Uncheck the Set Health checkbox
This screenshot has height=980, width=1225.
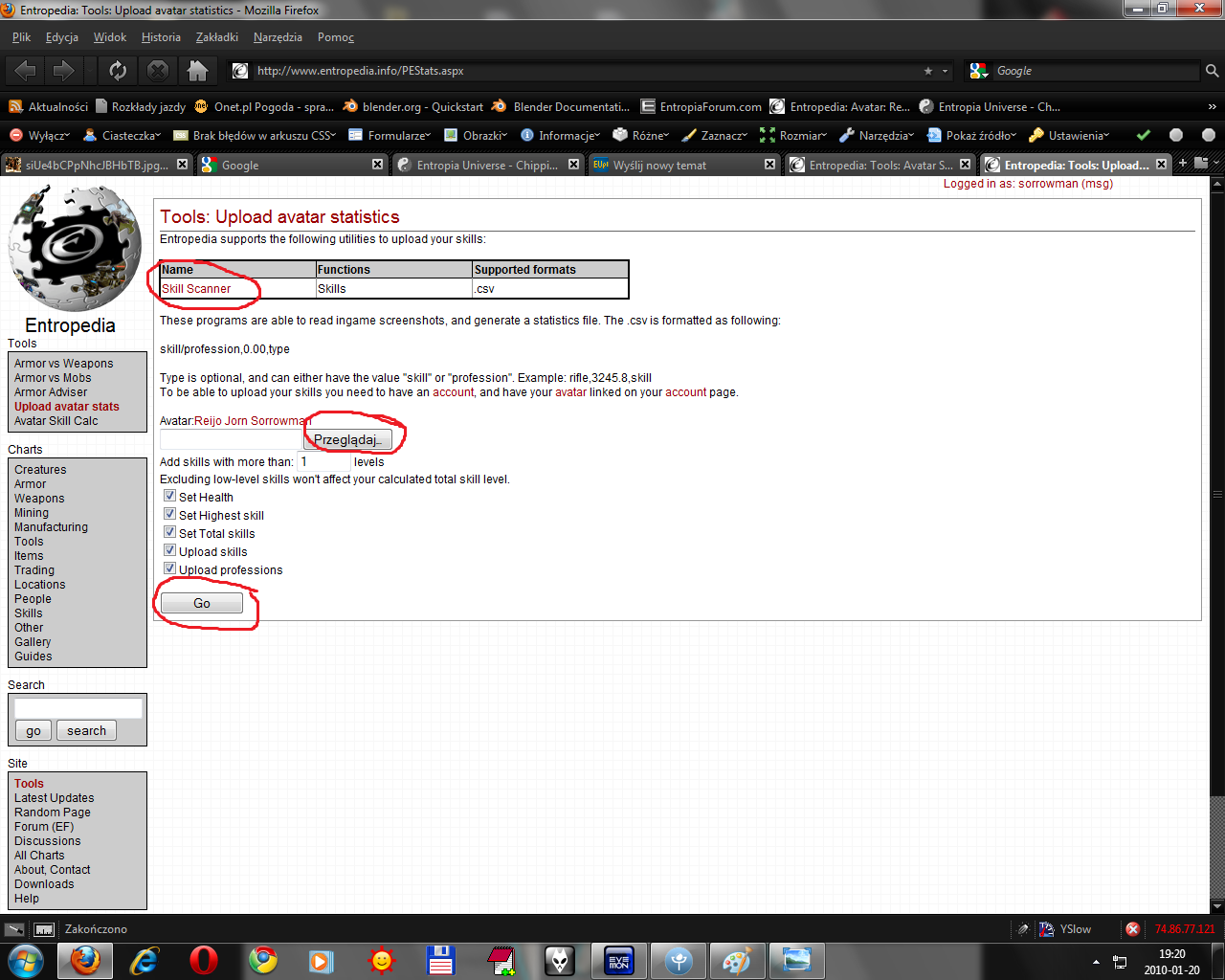169,496
